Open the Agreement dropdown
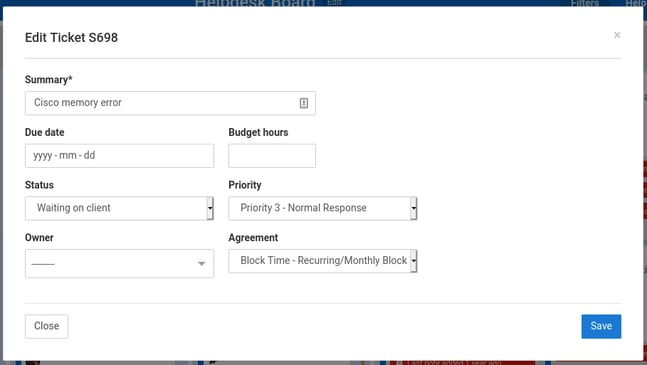The width and height of the screenshot is (647, 365). click(x=323, y=261)
